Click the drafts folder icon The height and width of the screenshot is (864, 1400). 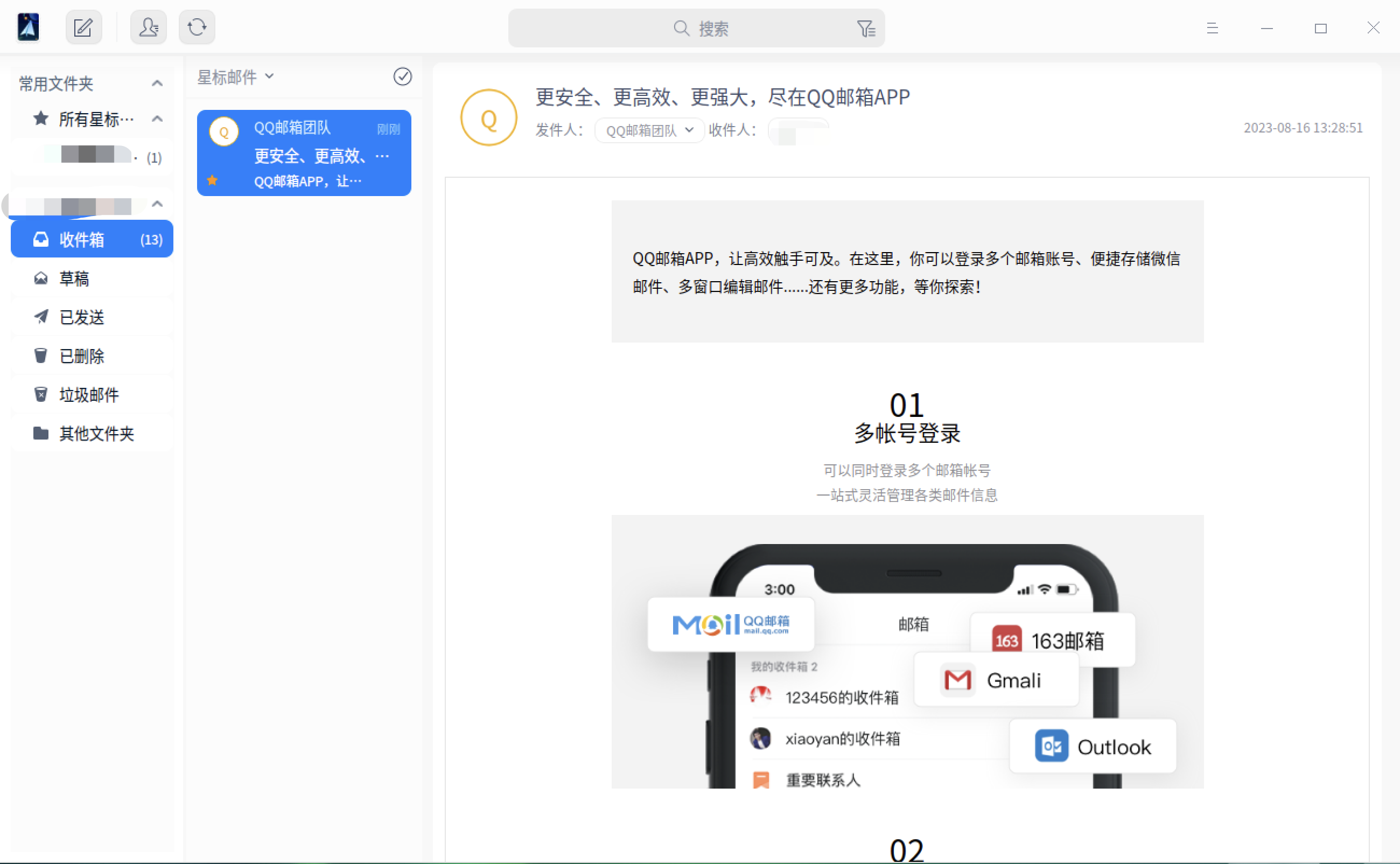pyautogui.click(x=40, y=278)
